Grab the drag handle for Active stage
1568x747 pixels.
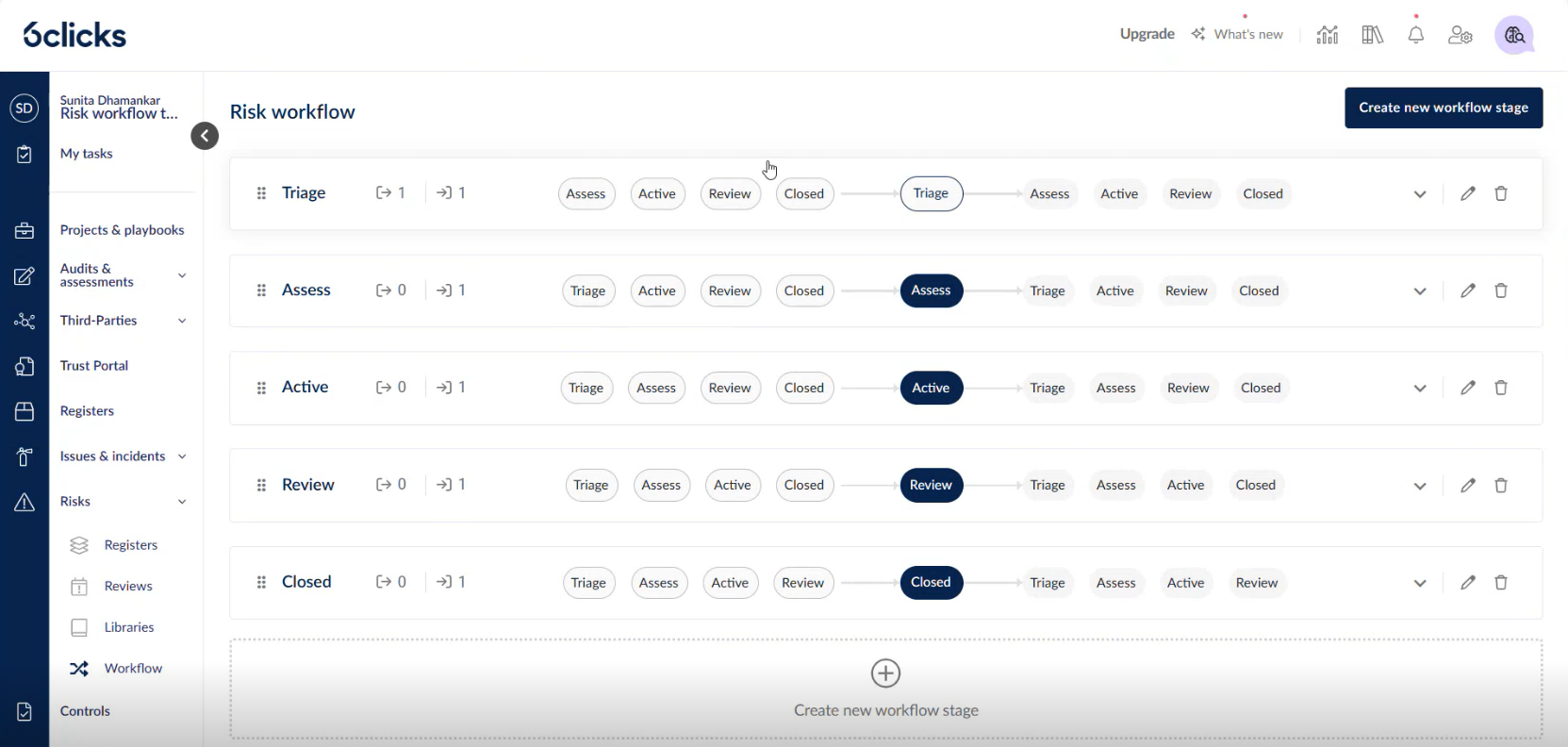pyautogui.click(x=261, y=388)
